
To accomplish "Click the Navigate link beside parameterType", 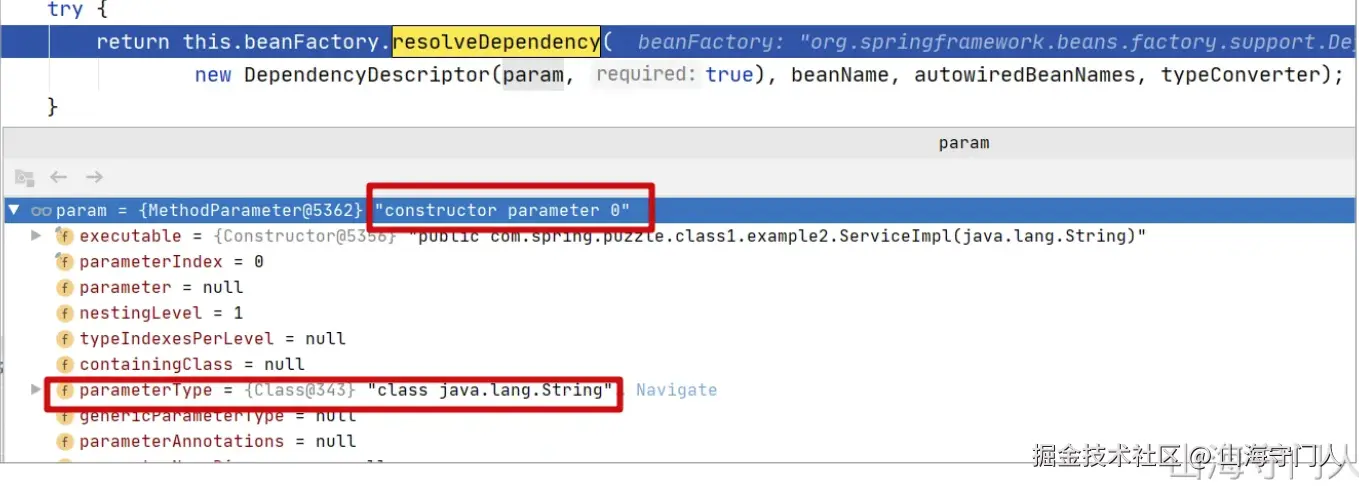I will click(x=676, y=390).
